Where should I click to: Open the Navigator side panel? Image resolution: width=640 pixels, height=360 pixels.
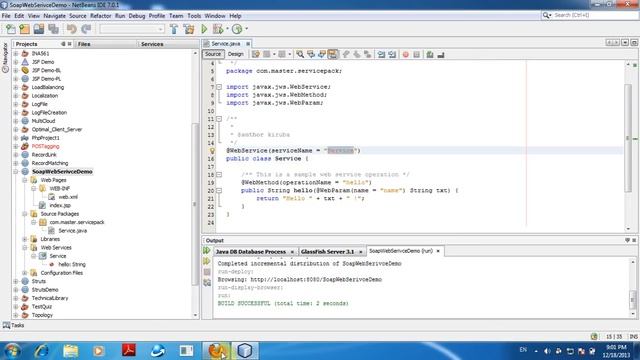[x=5, y=57]
